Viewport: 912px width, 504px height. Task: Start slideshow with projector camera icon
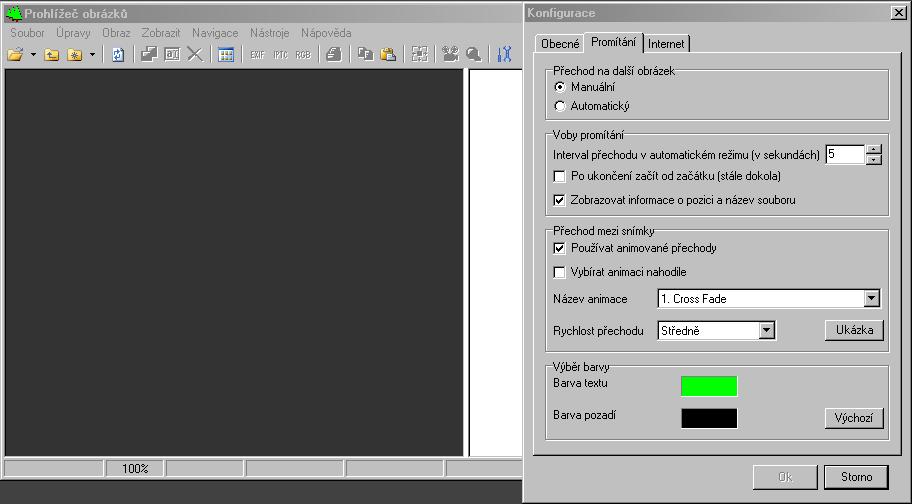click(x=450, y=55)
